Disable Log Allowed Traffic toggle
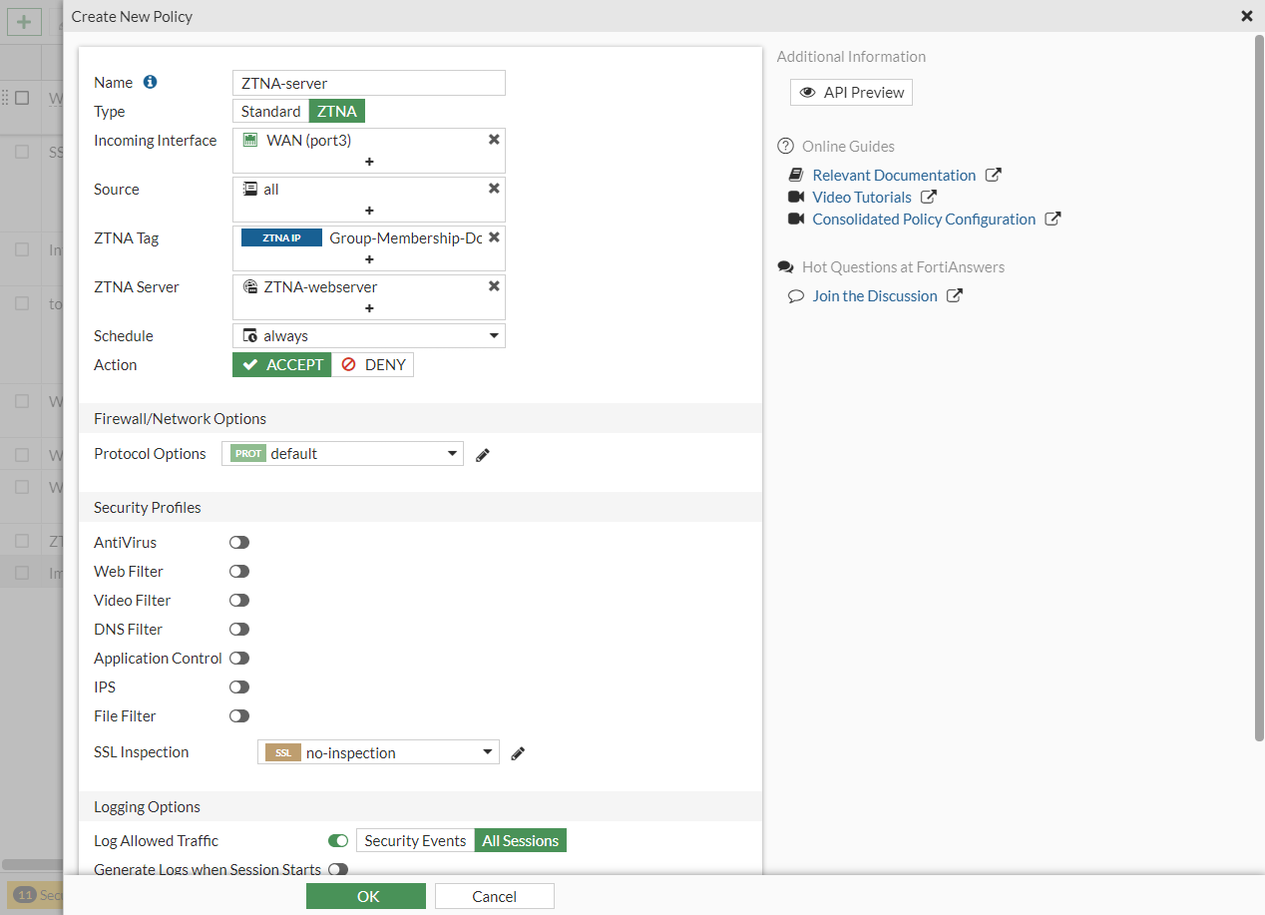Image resolution: width=1265 pixels, height=915 pixels. click(x=338, y=841)
